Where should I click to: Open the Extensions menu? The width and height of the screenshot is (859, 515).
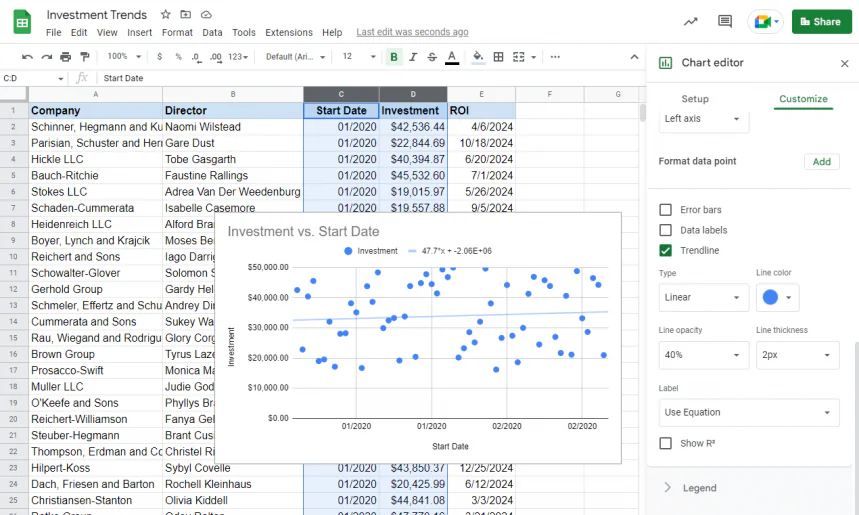(x=289, y=32)
